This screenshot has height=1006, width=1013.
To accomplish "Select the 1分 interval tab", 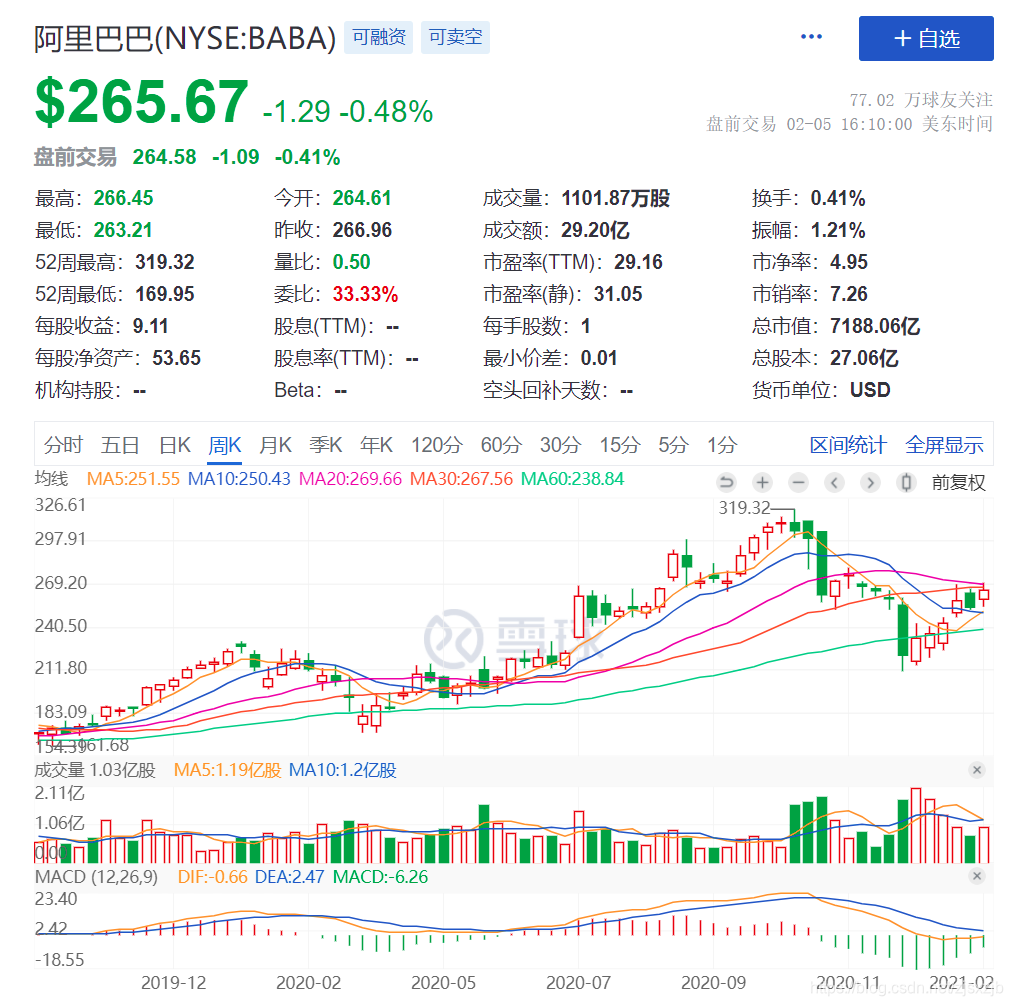I will pyautogui.click(x=722, y=445).
